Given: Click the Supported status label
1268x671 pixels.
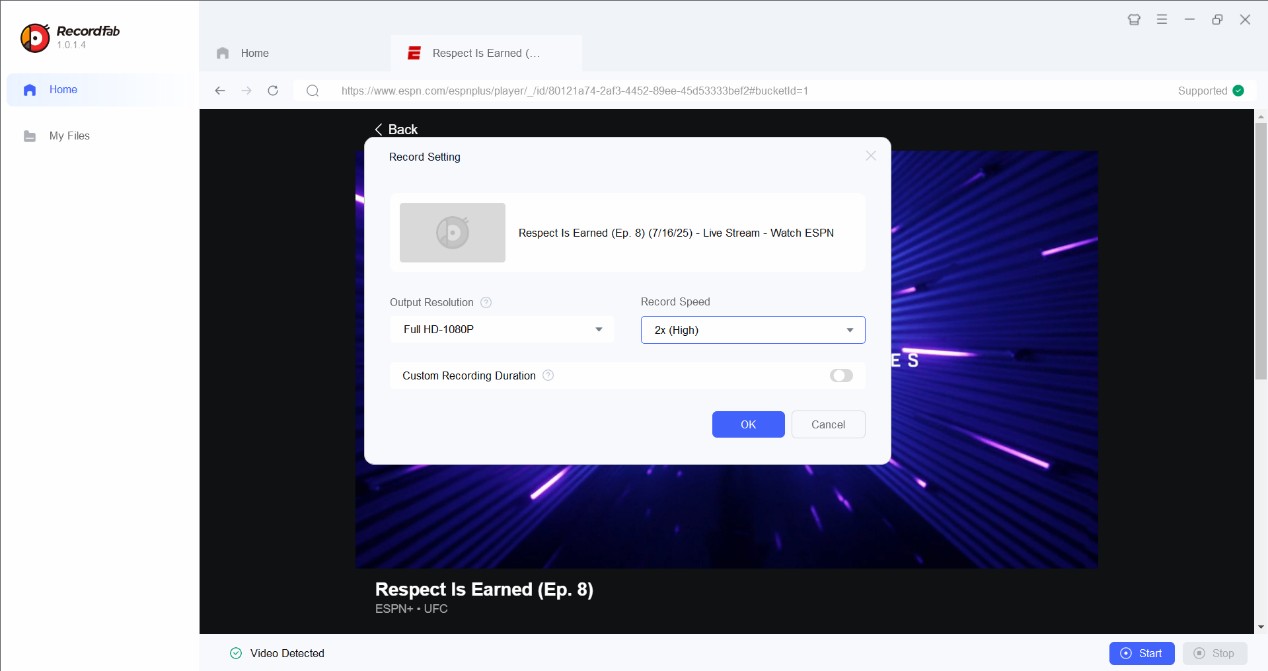Looking at the screenshot, I should (1202, 90).
